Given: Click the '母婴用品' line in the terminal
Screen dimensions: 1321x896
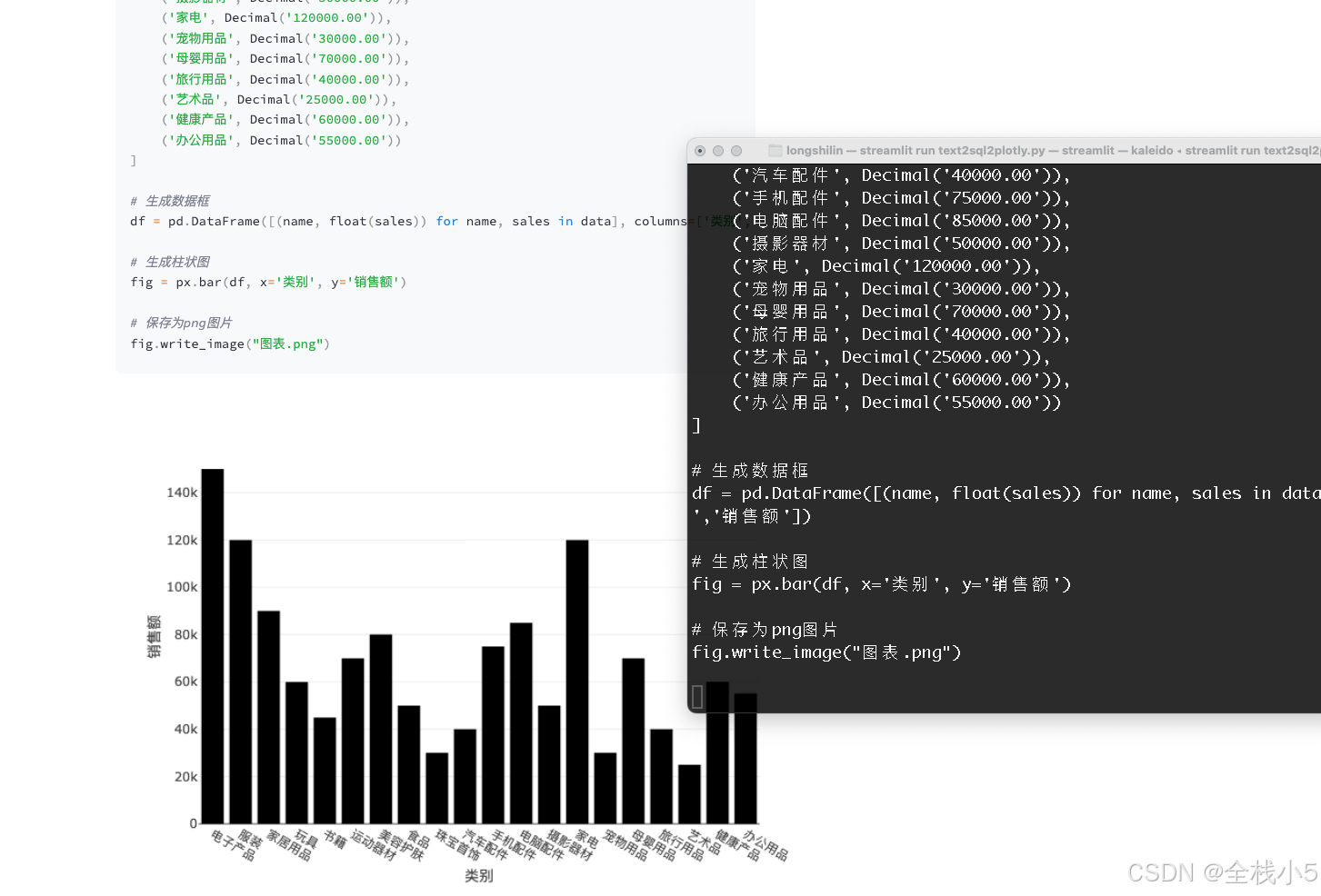Looking at the screenshot, I should click(x=901, y=312).
